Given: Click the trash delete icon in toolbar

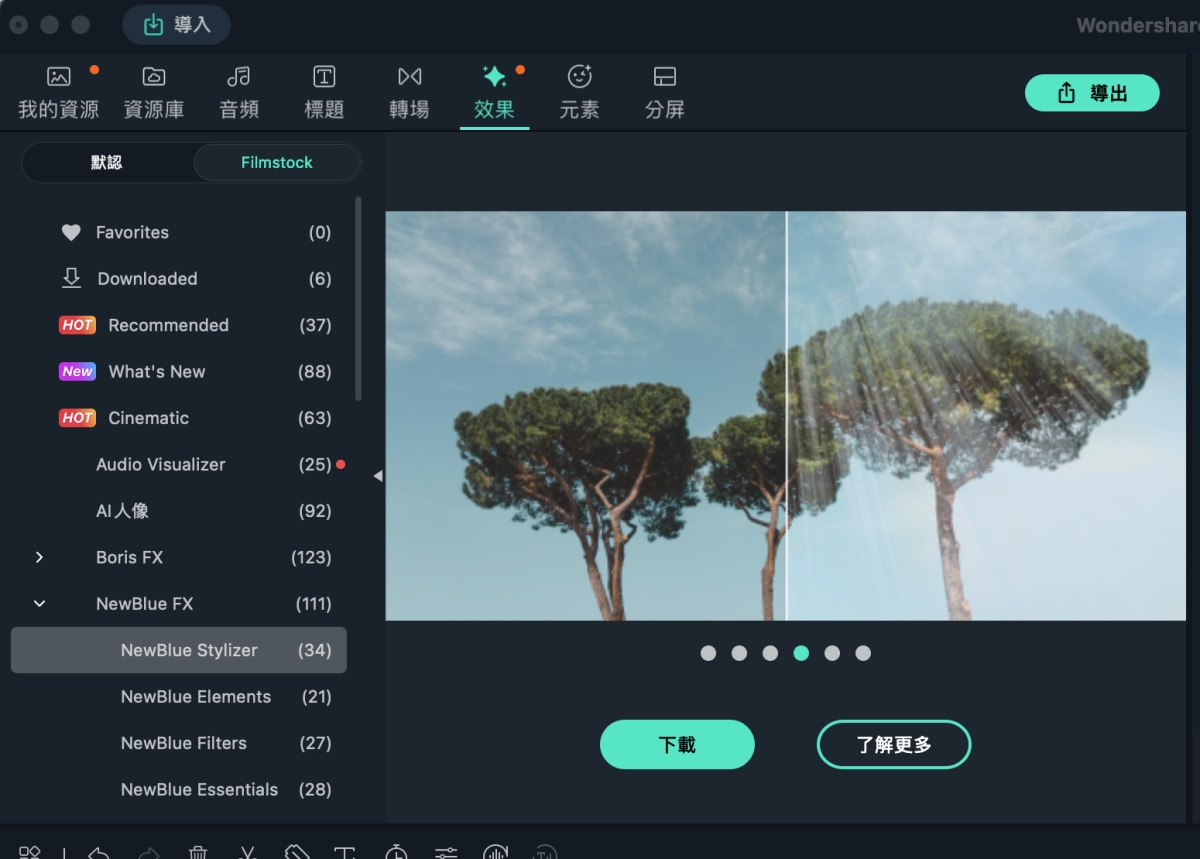Looking at the screenshot, I should coord(198,852).
